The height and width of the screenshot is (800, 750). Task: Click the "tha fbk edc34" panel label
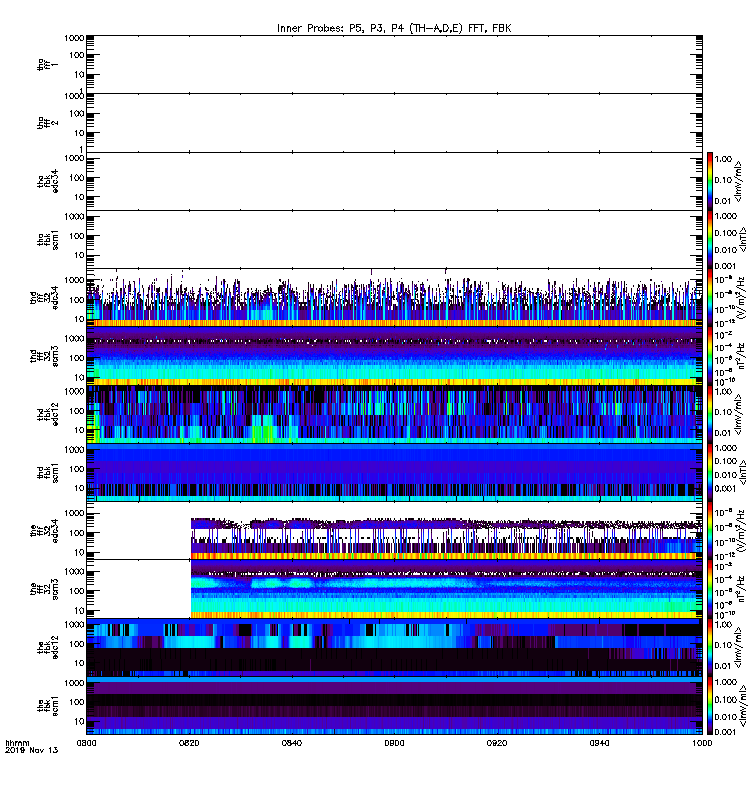click(x=47, y=181)
